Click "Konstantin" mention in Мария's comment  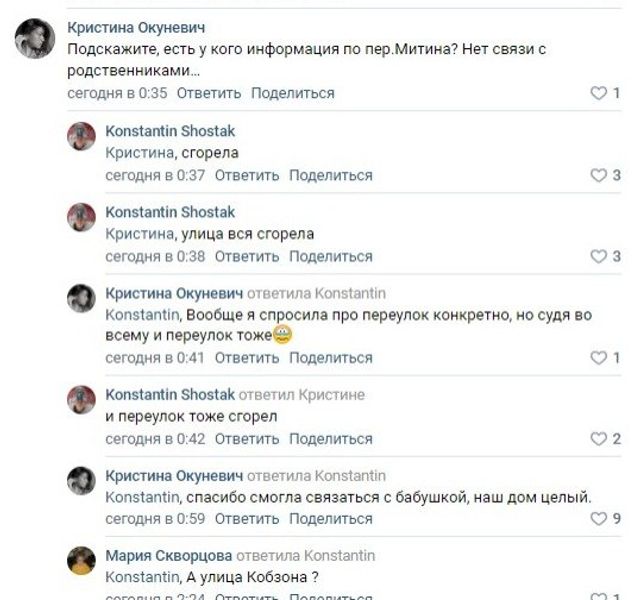[x=142, y=575]
